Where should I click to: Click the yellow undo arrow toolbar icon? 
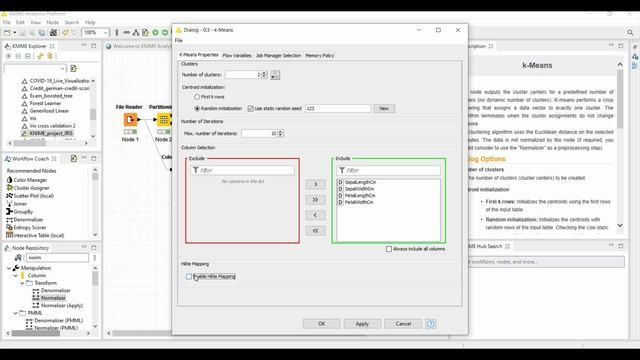[64, 33]
